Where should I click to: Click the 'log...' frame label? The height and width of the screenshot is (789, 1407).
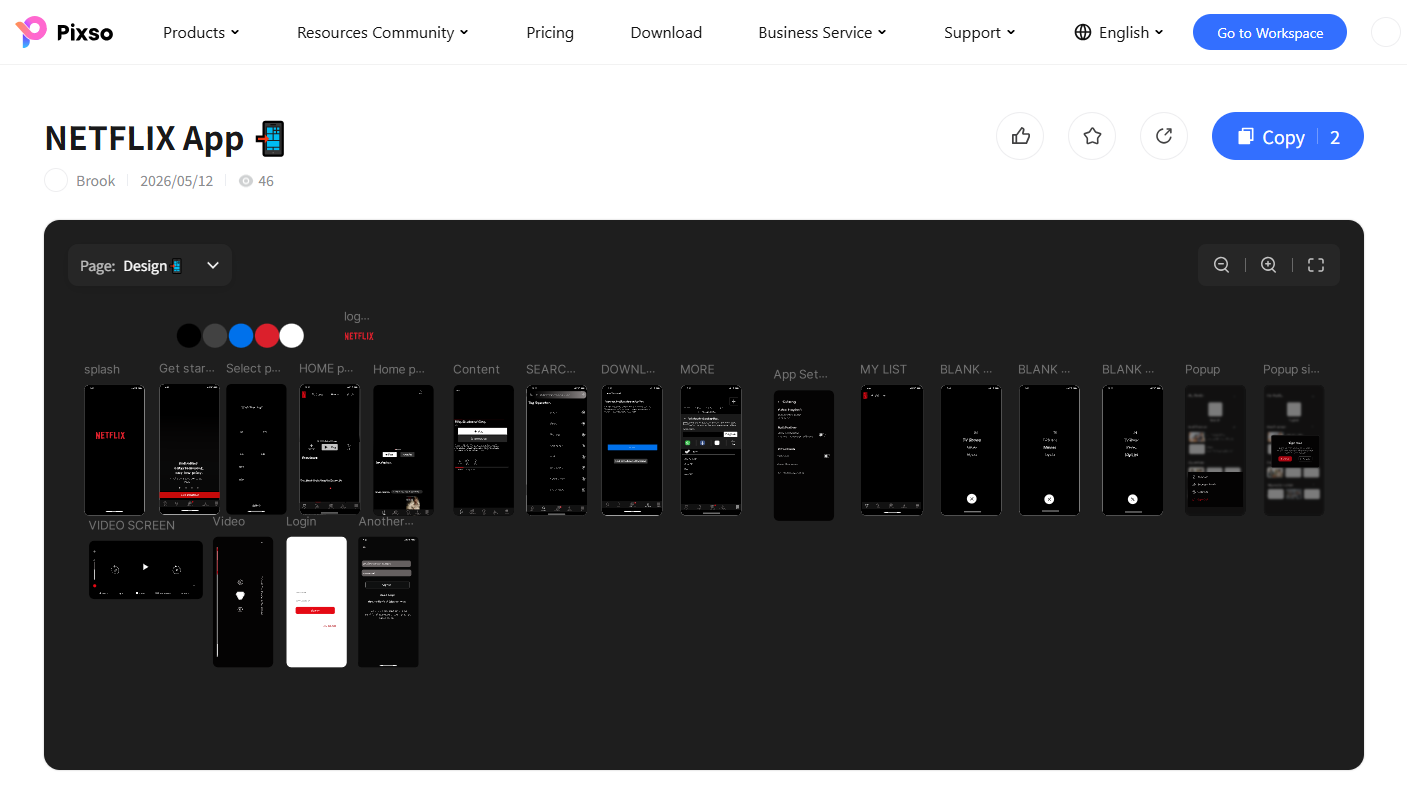coord(356,316)
